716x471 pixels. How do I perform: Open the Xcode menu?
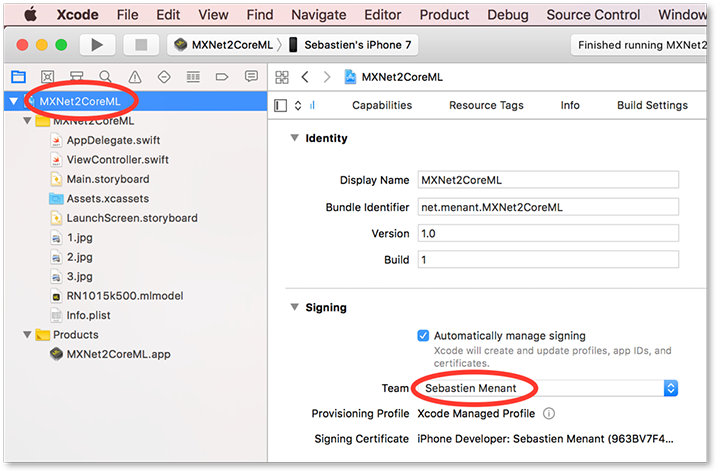(77, 15)
